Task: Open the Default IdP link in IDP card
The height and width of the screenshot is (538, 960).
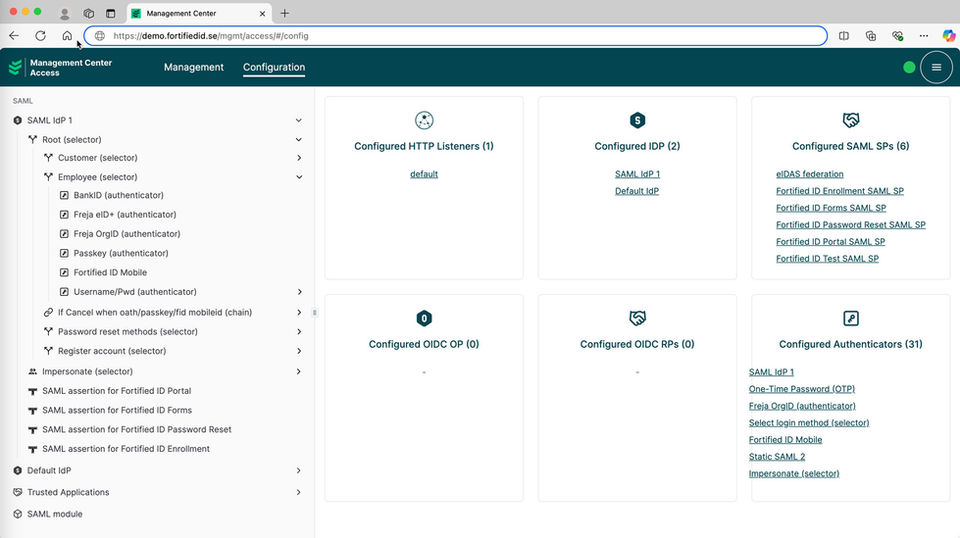Action: (637, 191)
